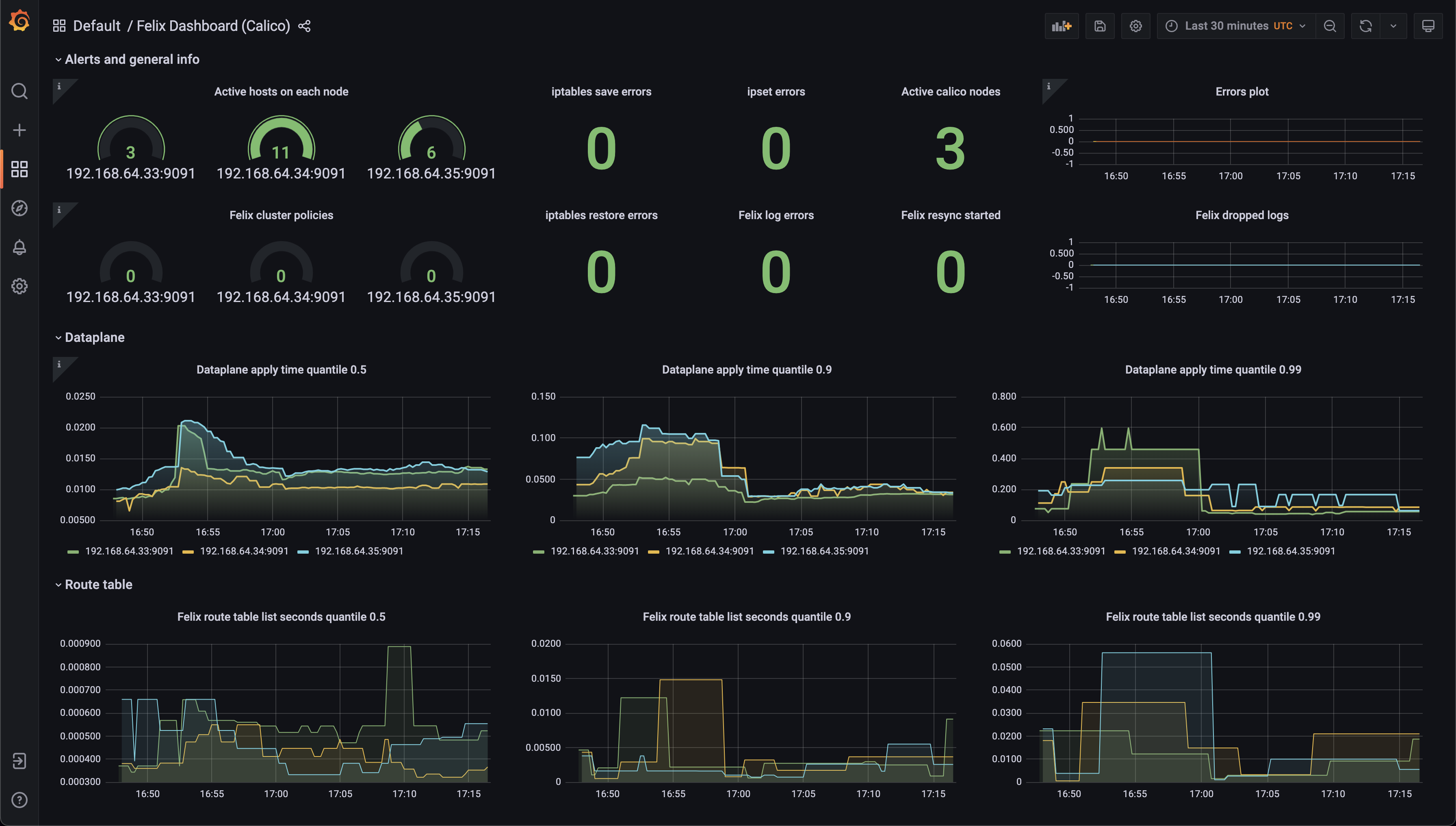1456x826 pixels.
Task: Toggle 192.168.64.33:9091 series in quantile 0.5 legend
Action: click(x=129, y=551)
